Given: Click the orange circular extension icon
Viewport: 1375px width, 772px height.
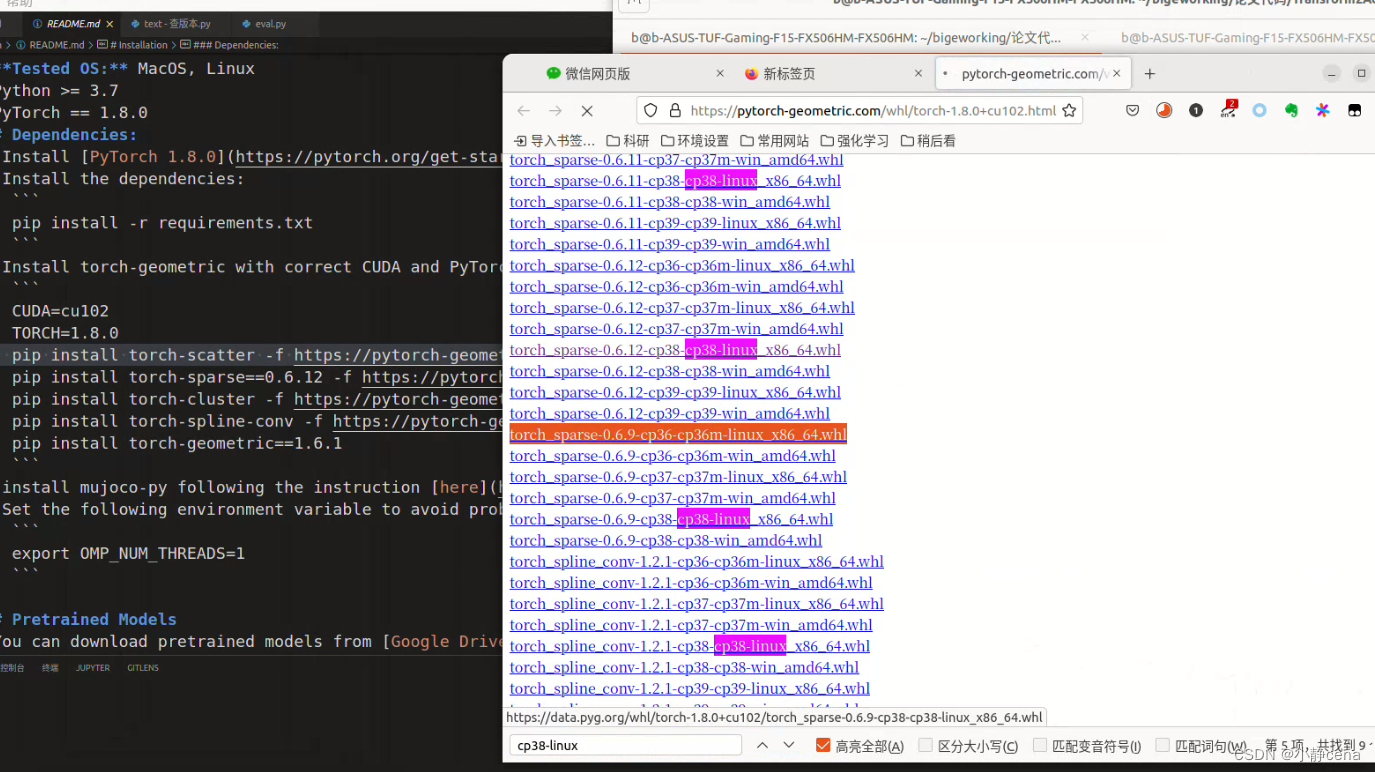Looking at the screenshot, I should pos(1164,111).
